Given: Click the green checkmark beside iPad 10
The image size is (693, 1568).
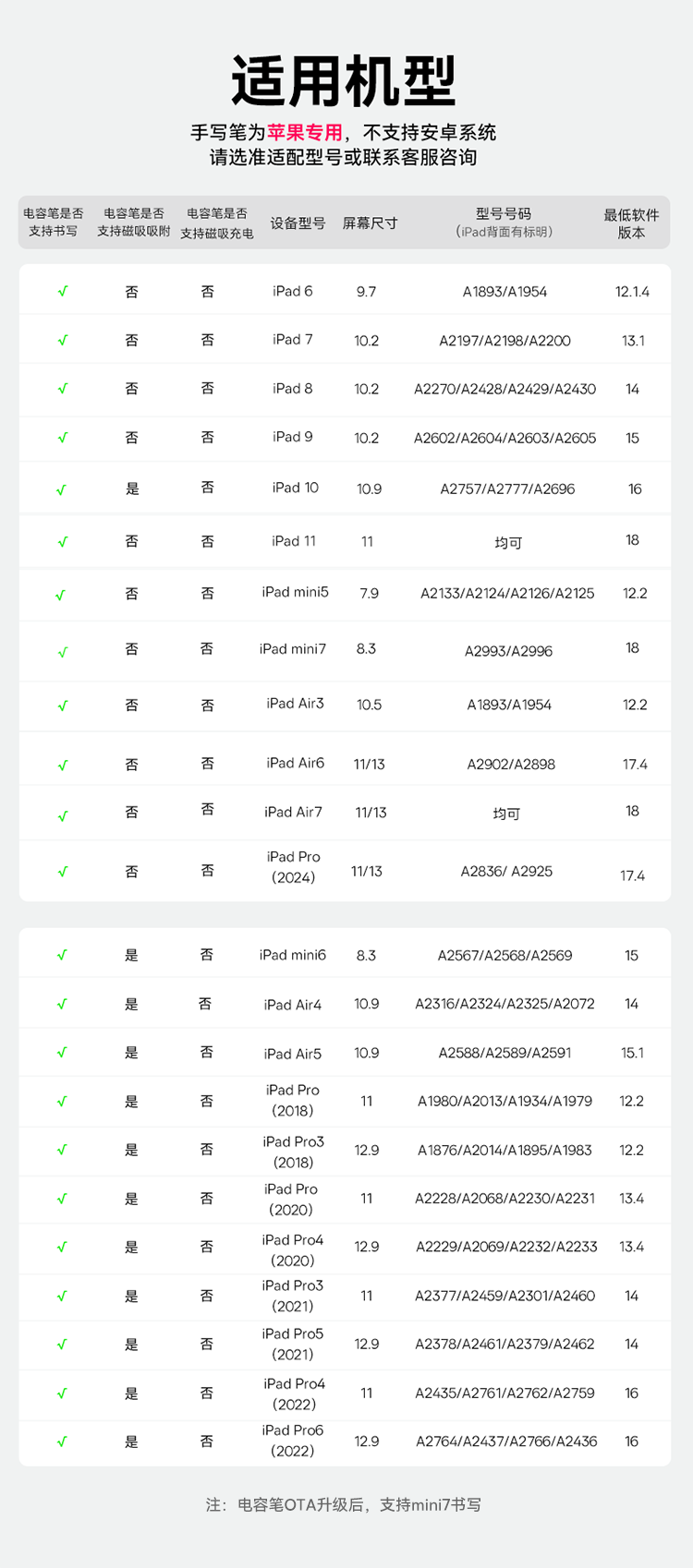Looking at the screenshot, I should (62, 489).
